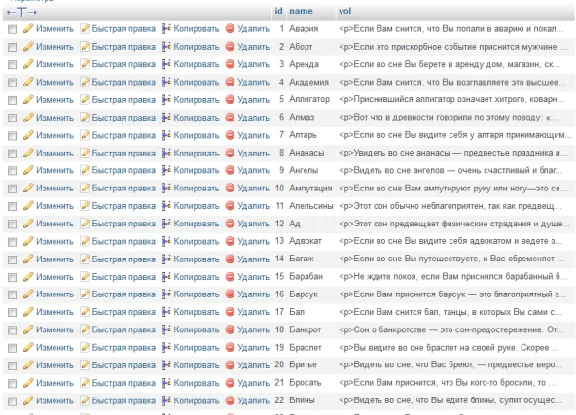Click the Изменить link for row Ангелы
Image resolution: width=576 pixels, height=415 pixels.
(55, 170)
